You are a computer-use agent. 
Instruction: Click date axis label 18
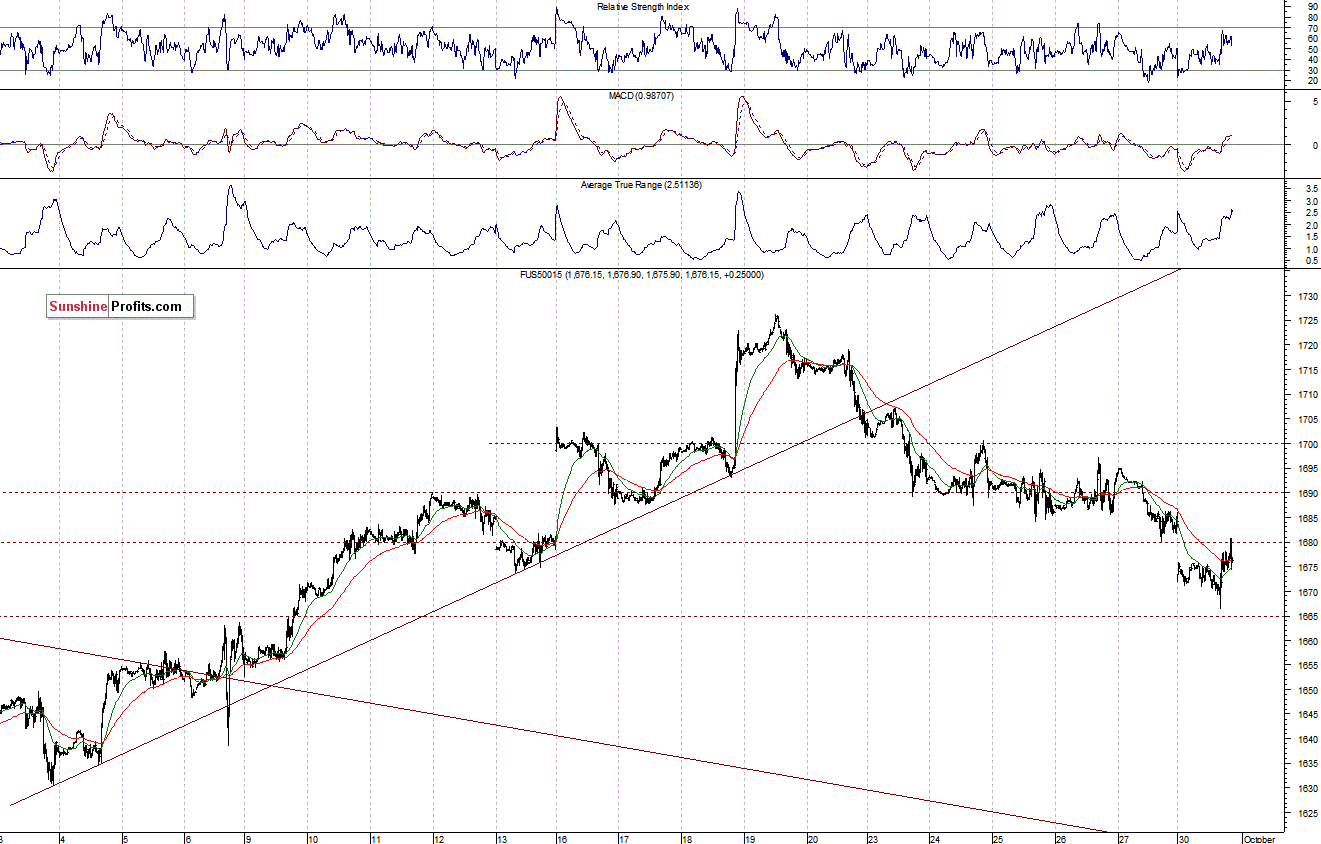pos(685,839)
